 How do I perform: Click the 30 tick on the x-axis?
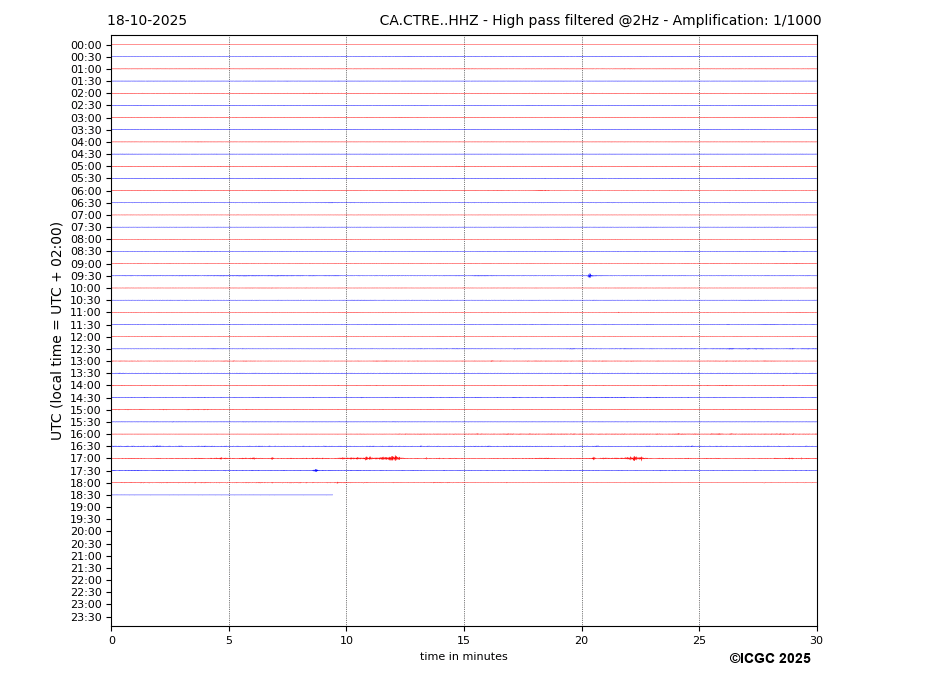(x=816, y=640)
